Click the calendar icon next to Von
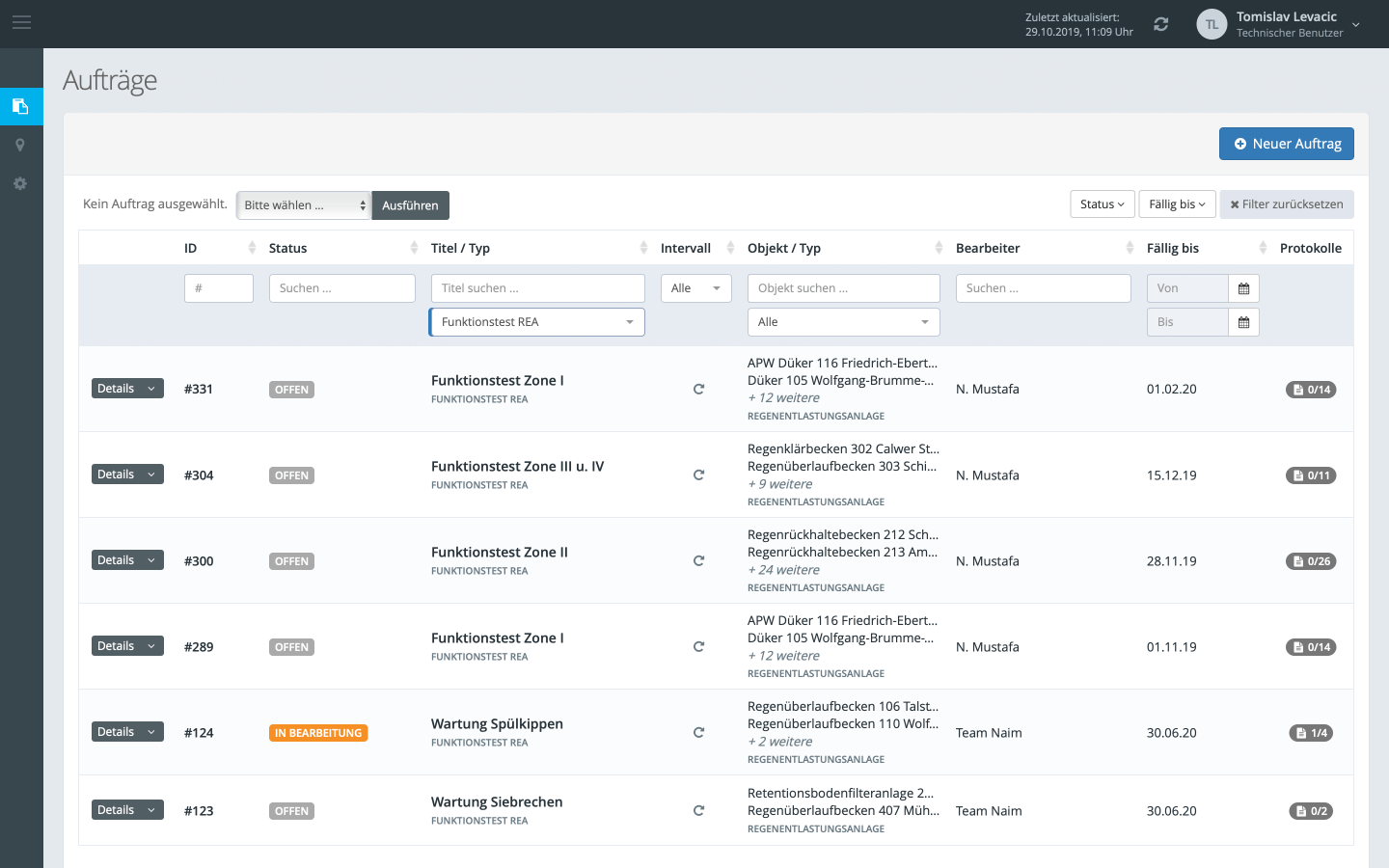Viewport: 1389px width, 868px height. pyautogui.click(x=1243, y=288)
